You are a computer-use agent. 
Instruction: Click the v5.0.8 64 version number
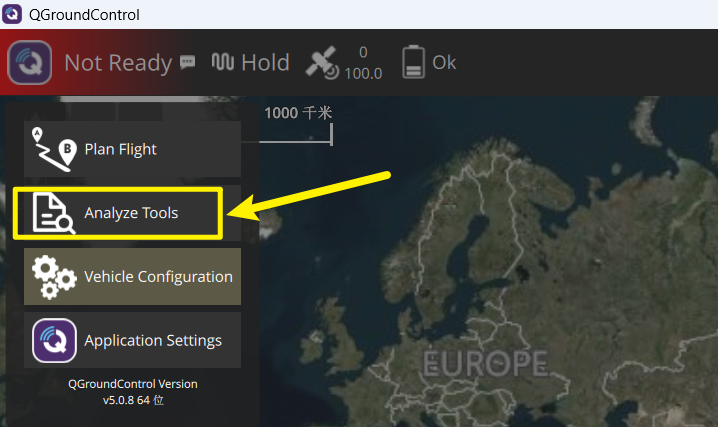click(133, 400)
